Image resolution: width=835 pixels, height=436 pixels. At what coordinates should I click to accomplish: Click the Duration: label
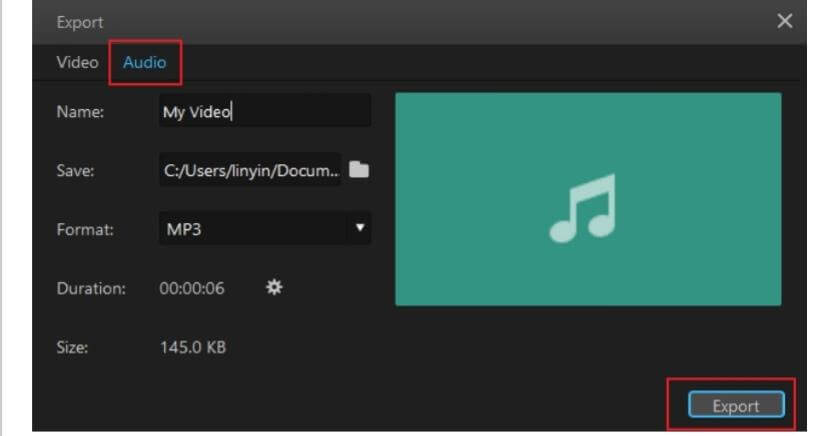pyautogui.click(x=91, y=288)
